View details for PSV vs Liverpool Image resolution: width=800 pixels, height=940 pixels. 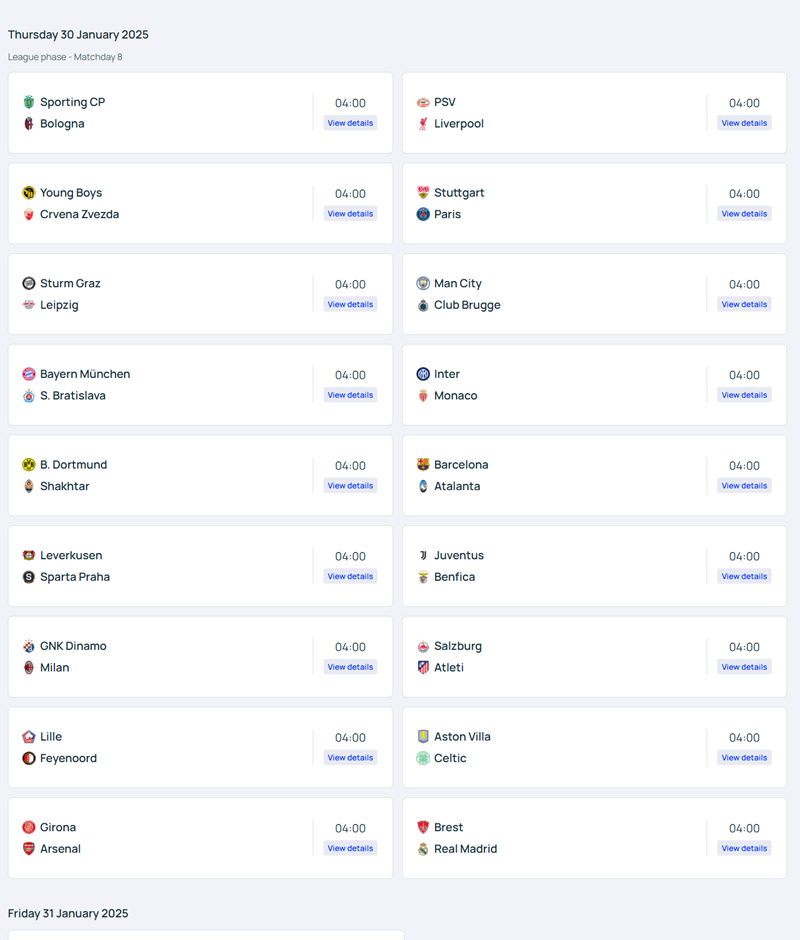coord(744,123)
